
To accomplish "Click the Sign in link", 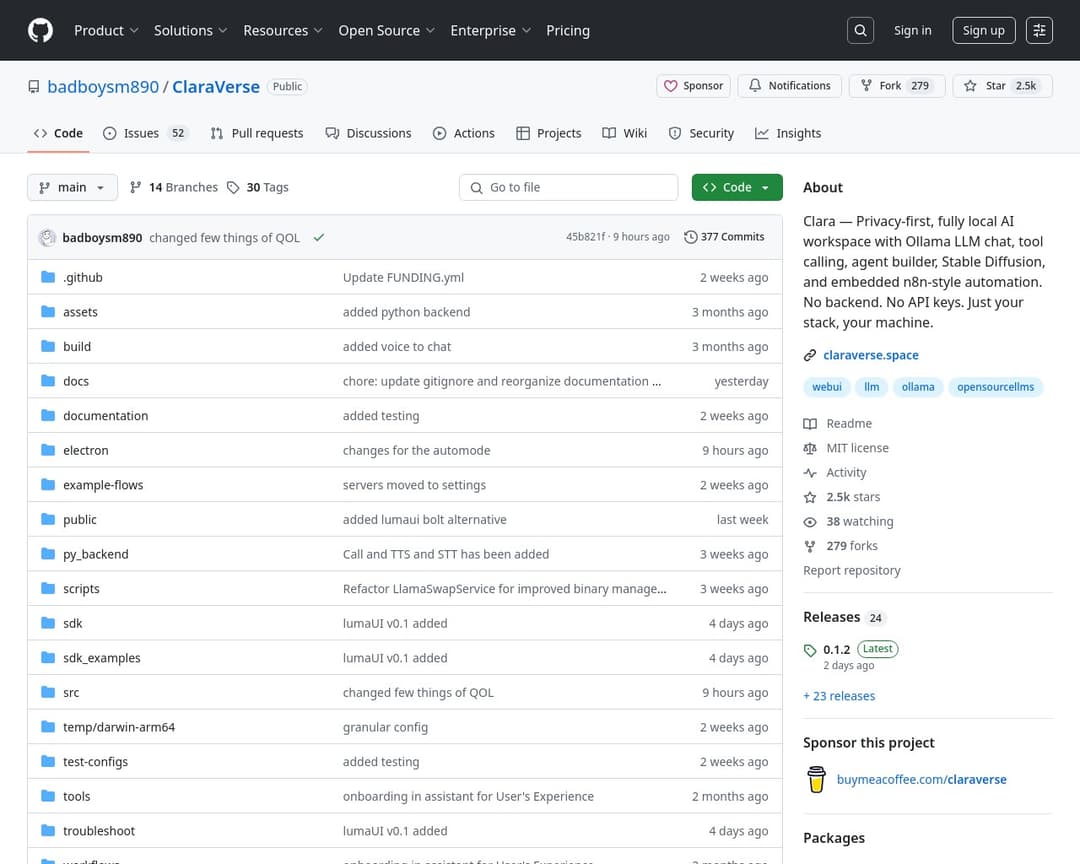I will [x=913, y=30].
